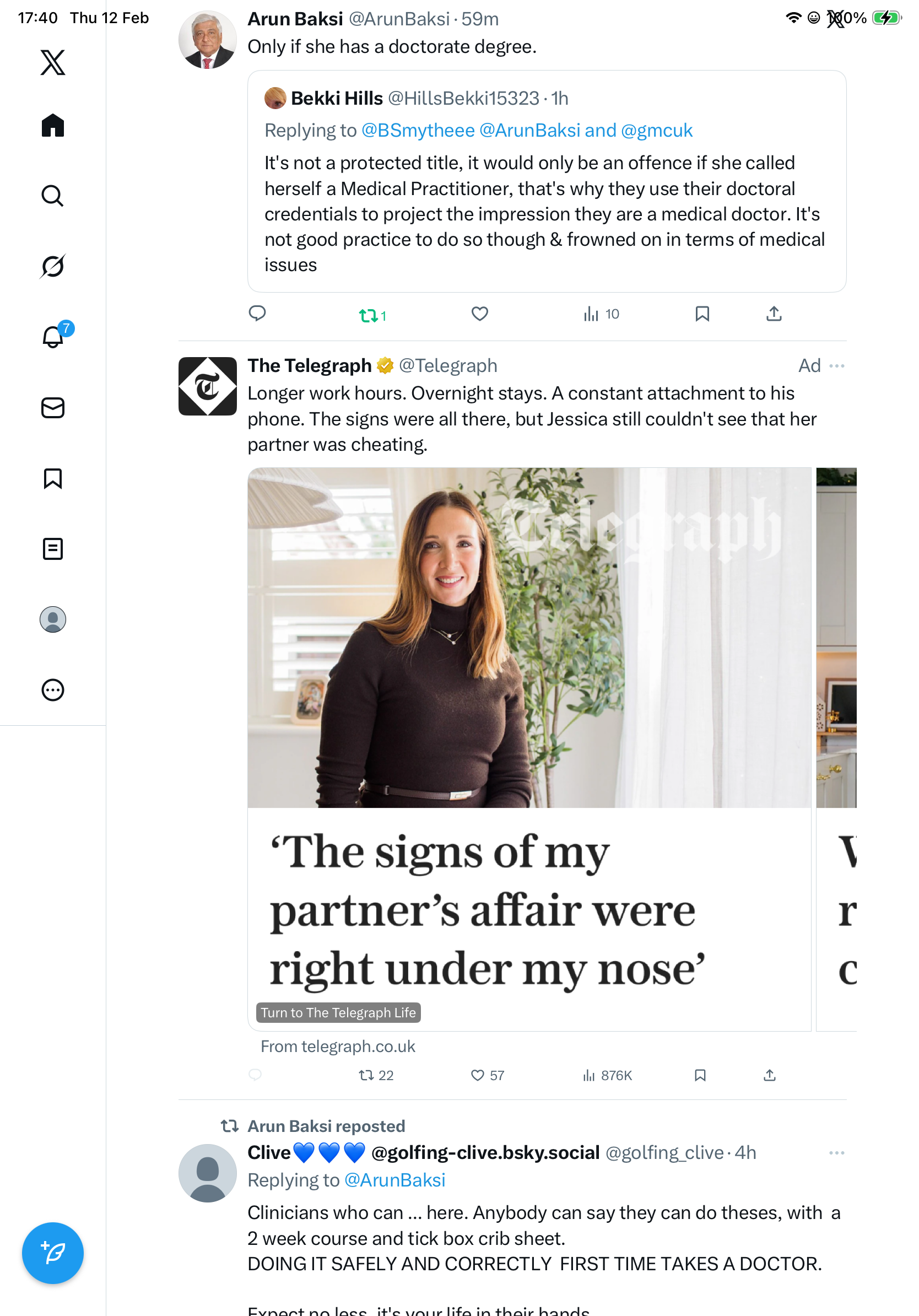Expand the More circle menu in sidebar
919x1316 pixels.
pos(53,689)
